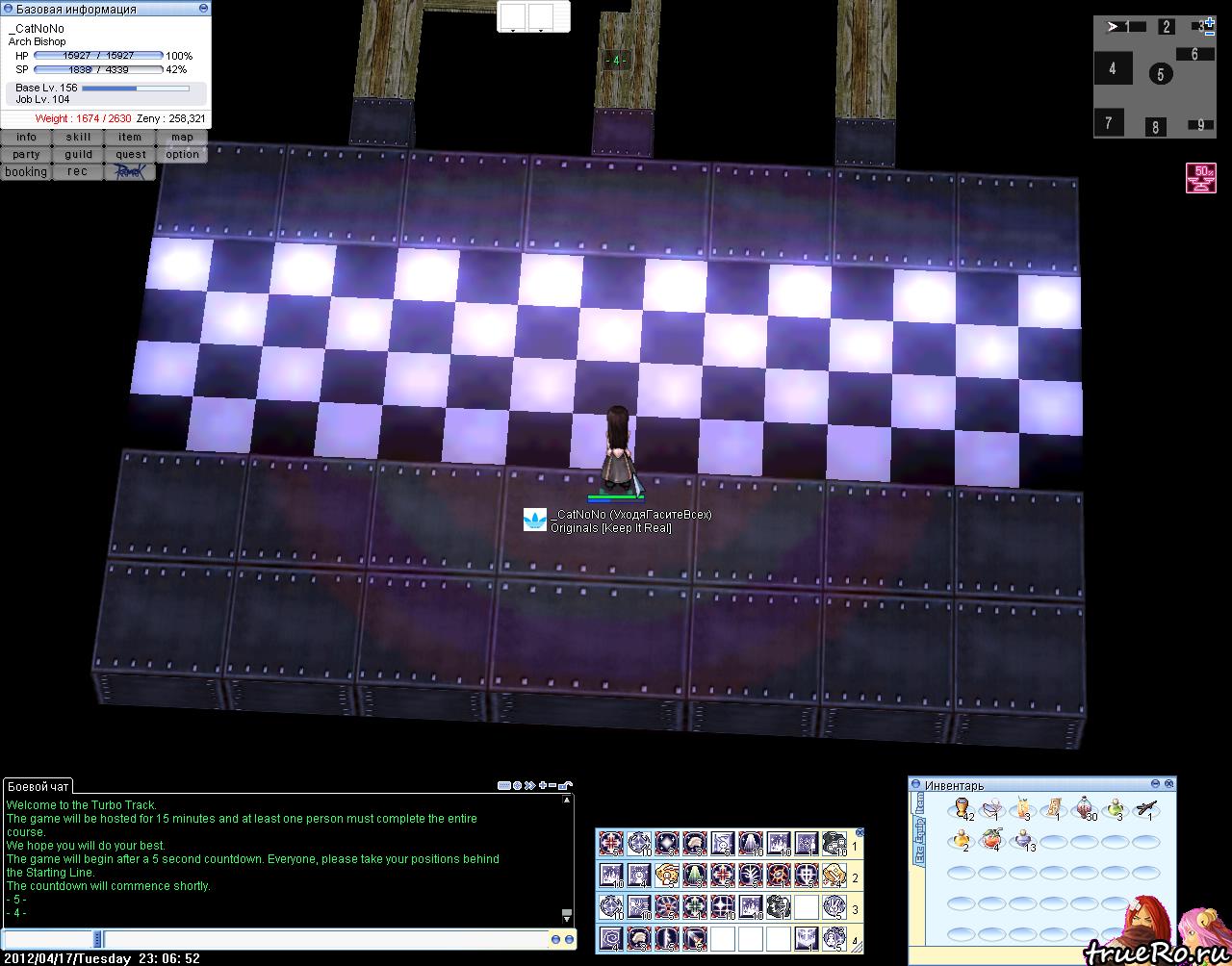
Task: Click the HP bar in basic info
Action: coord(98,56)
